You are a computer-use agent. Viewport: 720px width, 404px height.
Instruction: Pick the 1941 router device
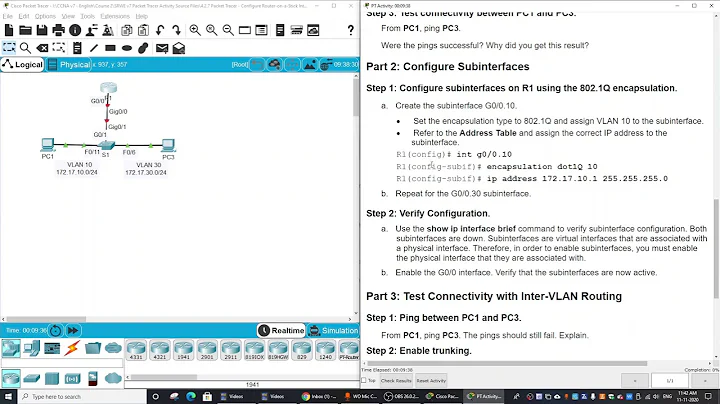[x=183, y=350]
